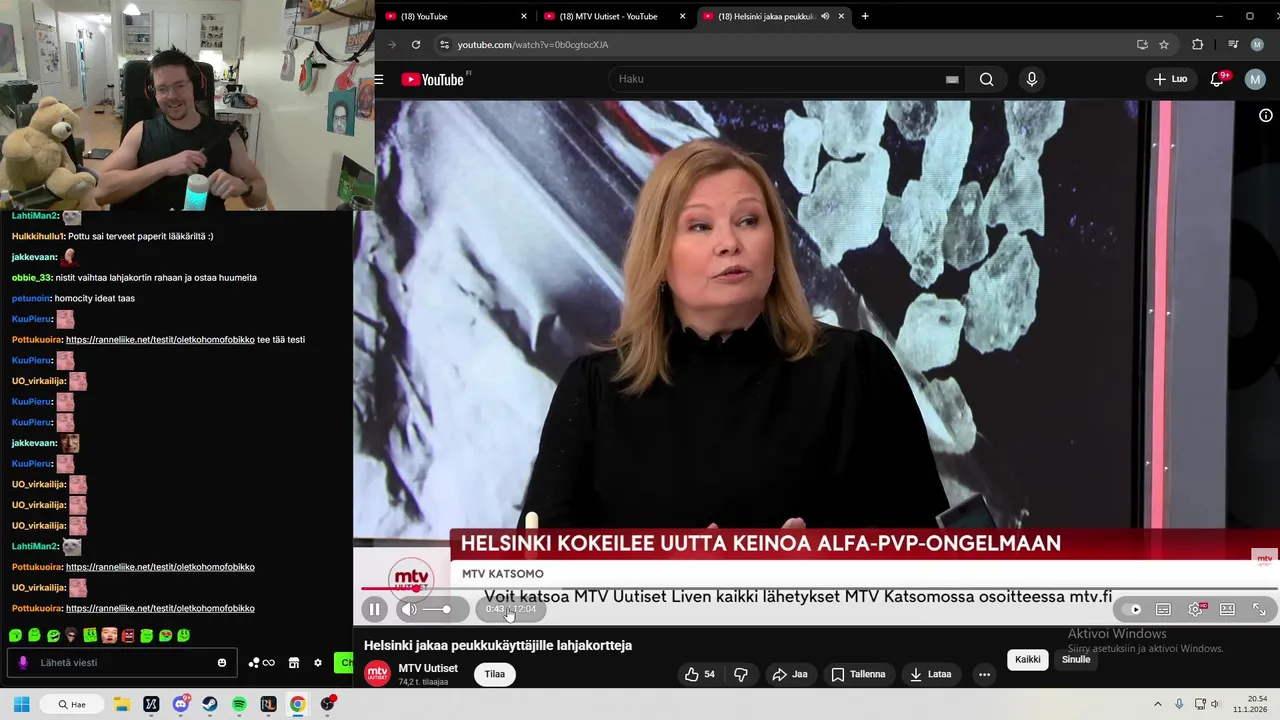Download the video with Lataa

930,674
